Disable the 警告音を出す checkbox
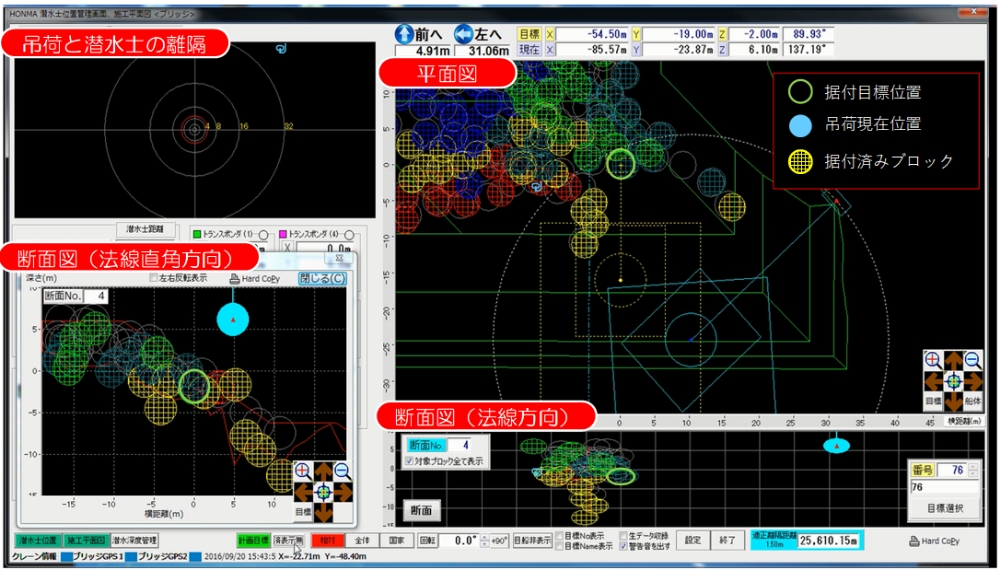This screenshot has height=571, width=1000. pyautogui.click(x=625, y=546)
